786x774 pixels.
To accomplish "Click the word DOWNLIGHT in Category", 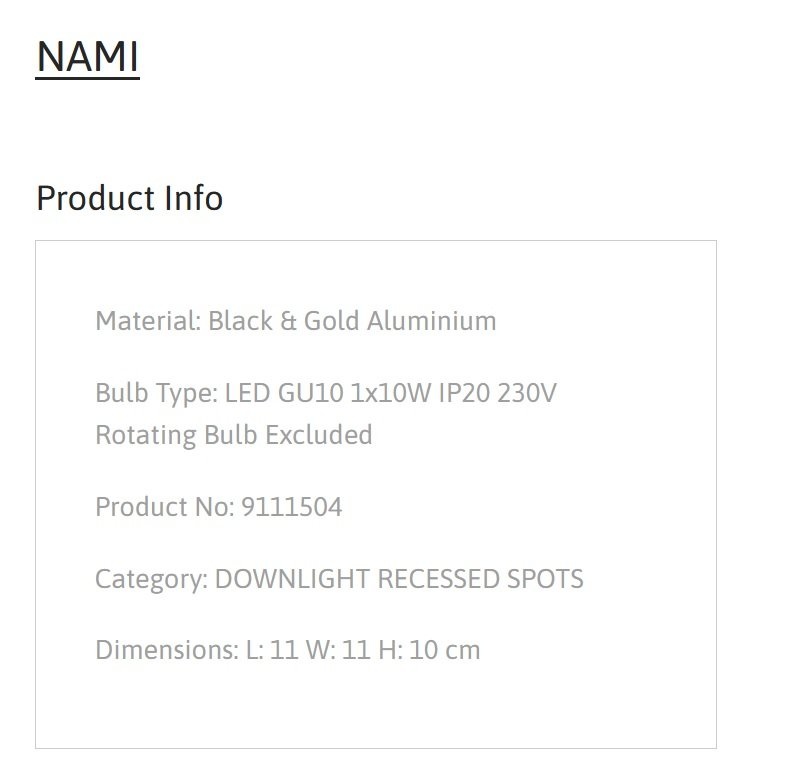I will tap(292, 578).
